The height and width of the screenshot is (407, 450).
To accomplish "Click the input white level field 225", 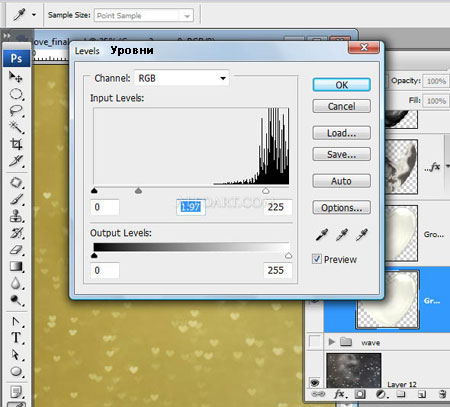I will coord(277,207).
